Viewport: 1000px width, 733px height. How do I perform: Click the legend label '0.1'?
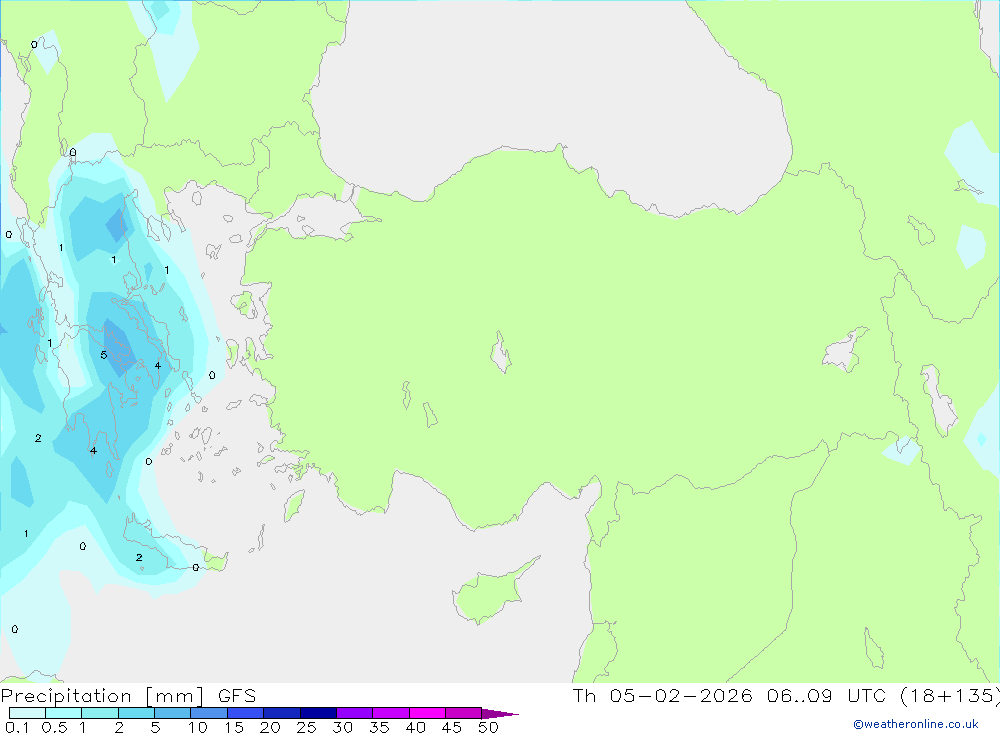17,727
